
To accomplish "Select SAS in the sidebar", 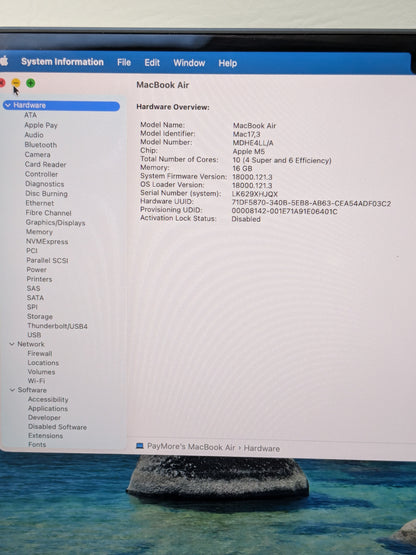I will (34, 288).
